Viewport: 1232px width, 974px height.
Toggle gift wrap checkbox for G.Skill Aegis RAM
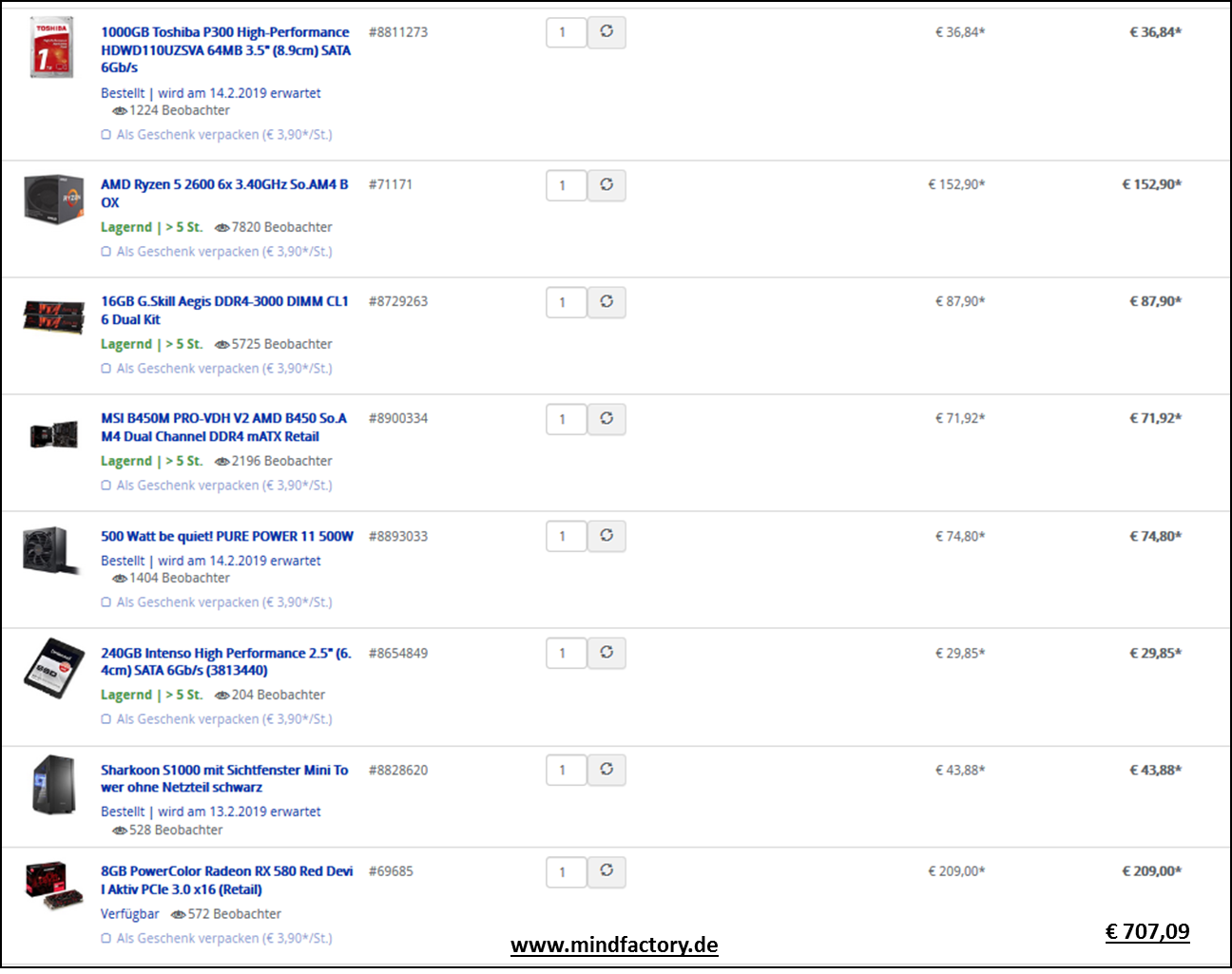(106, 369)
